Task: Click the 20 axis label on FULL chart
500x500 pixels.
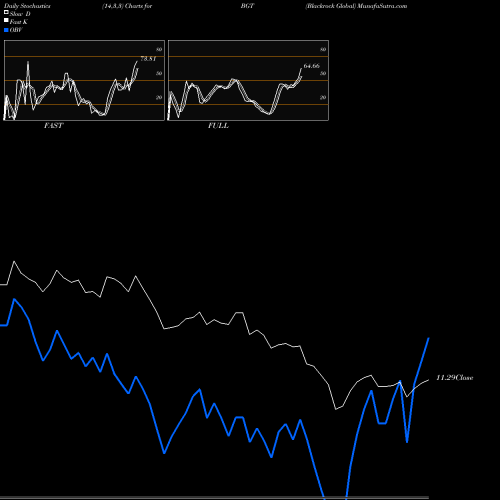Action: pyautogui.click(x=323, y=97)
